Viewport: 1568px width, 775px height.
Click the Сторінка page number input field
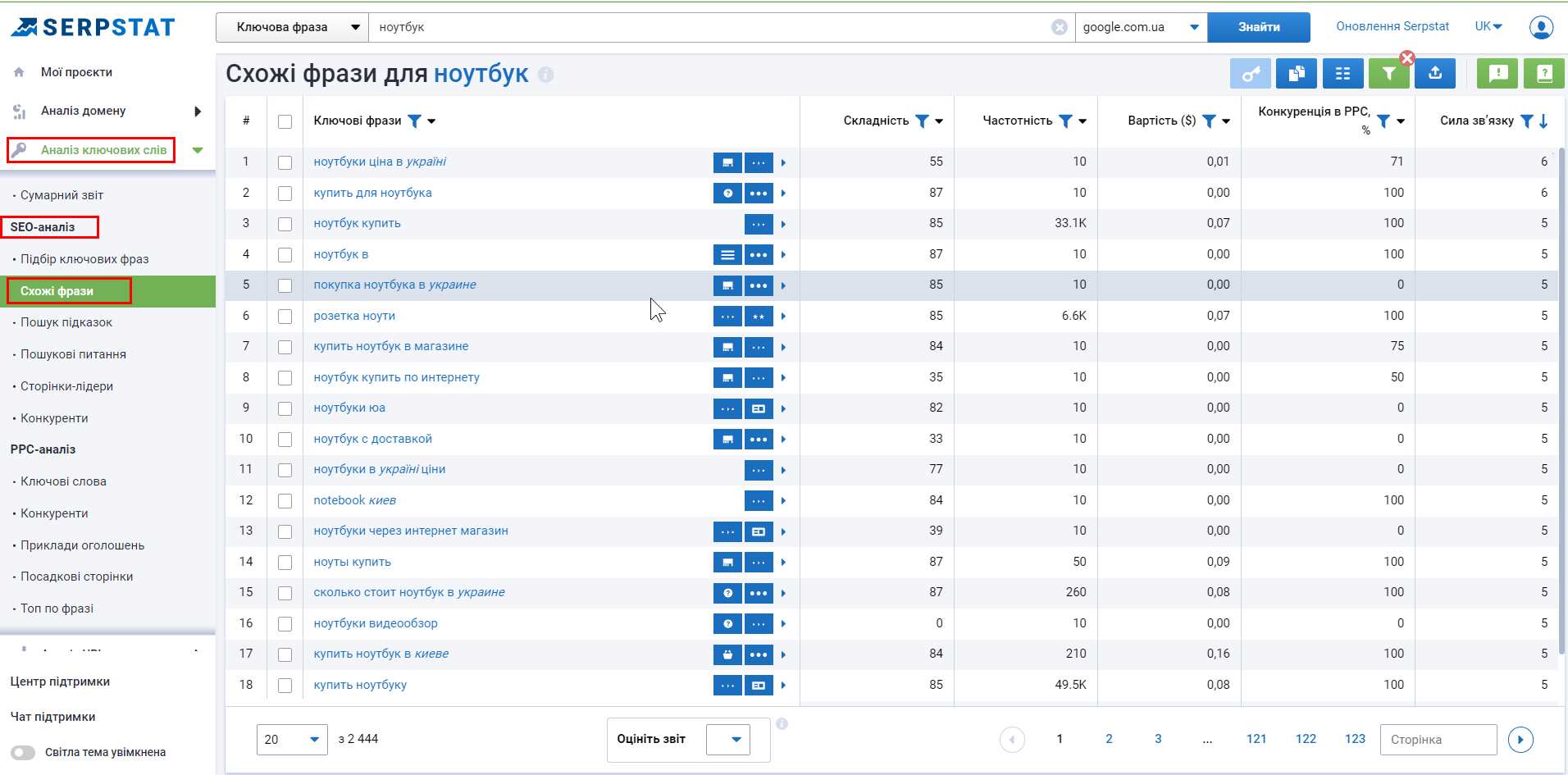pyautogui.click(x=1438, y=740)
